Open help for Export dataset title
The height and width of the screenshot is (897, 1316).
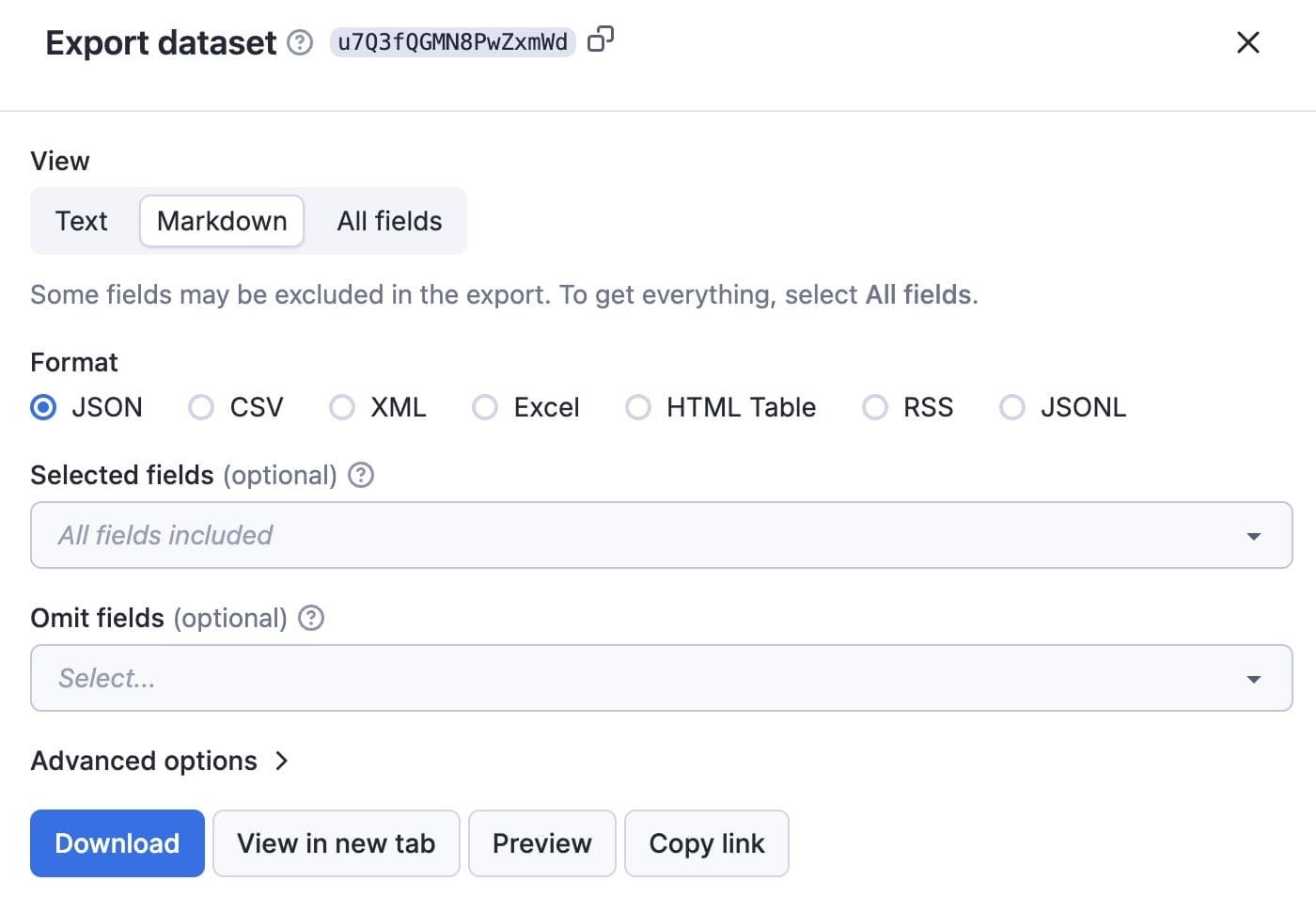tap(298, 43)
